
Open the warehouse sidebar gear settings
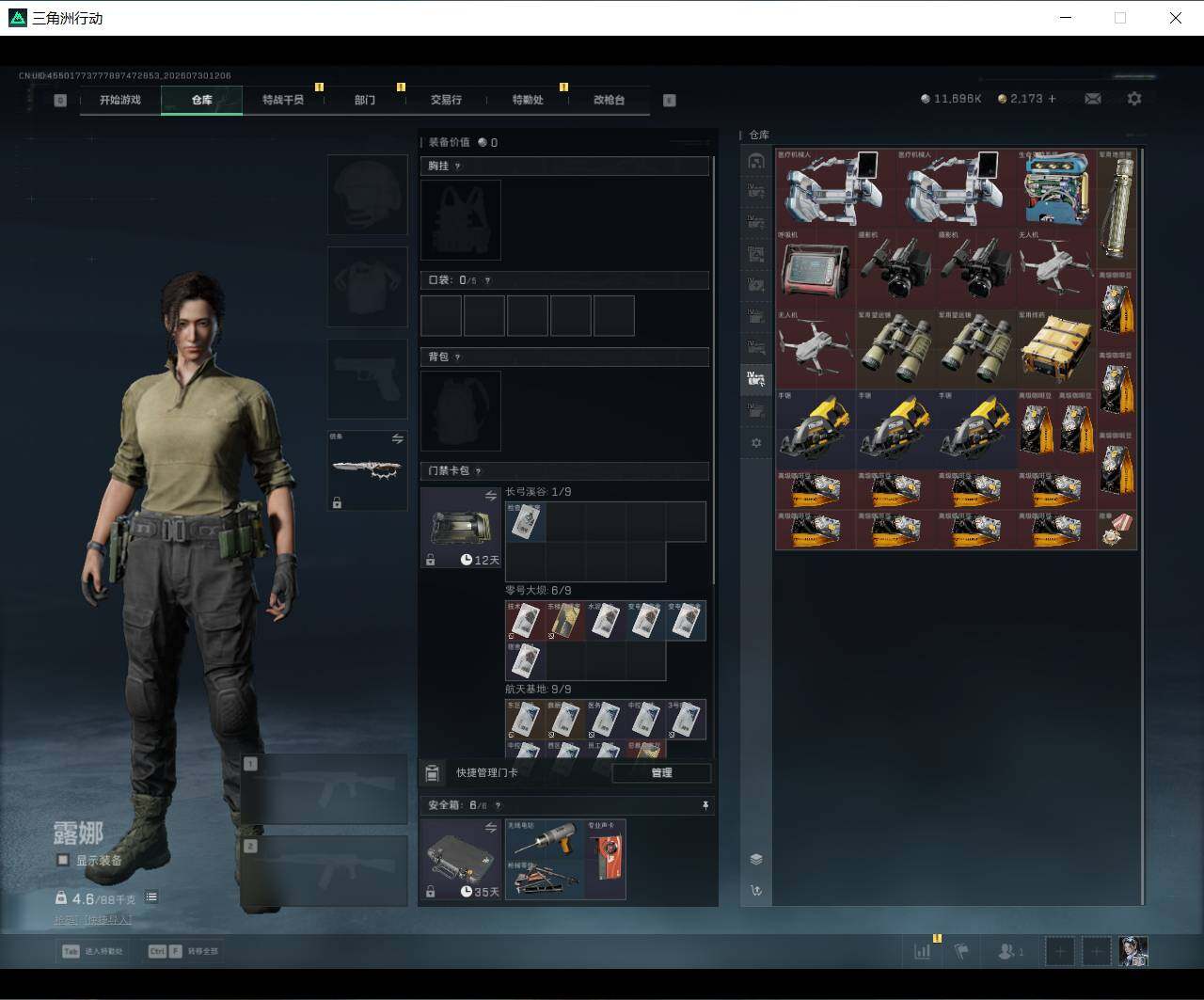[x=755, y=442]
